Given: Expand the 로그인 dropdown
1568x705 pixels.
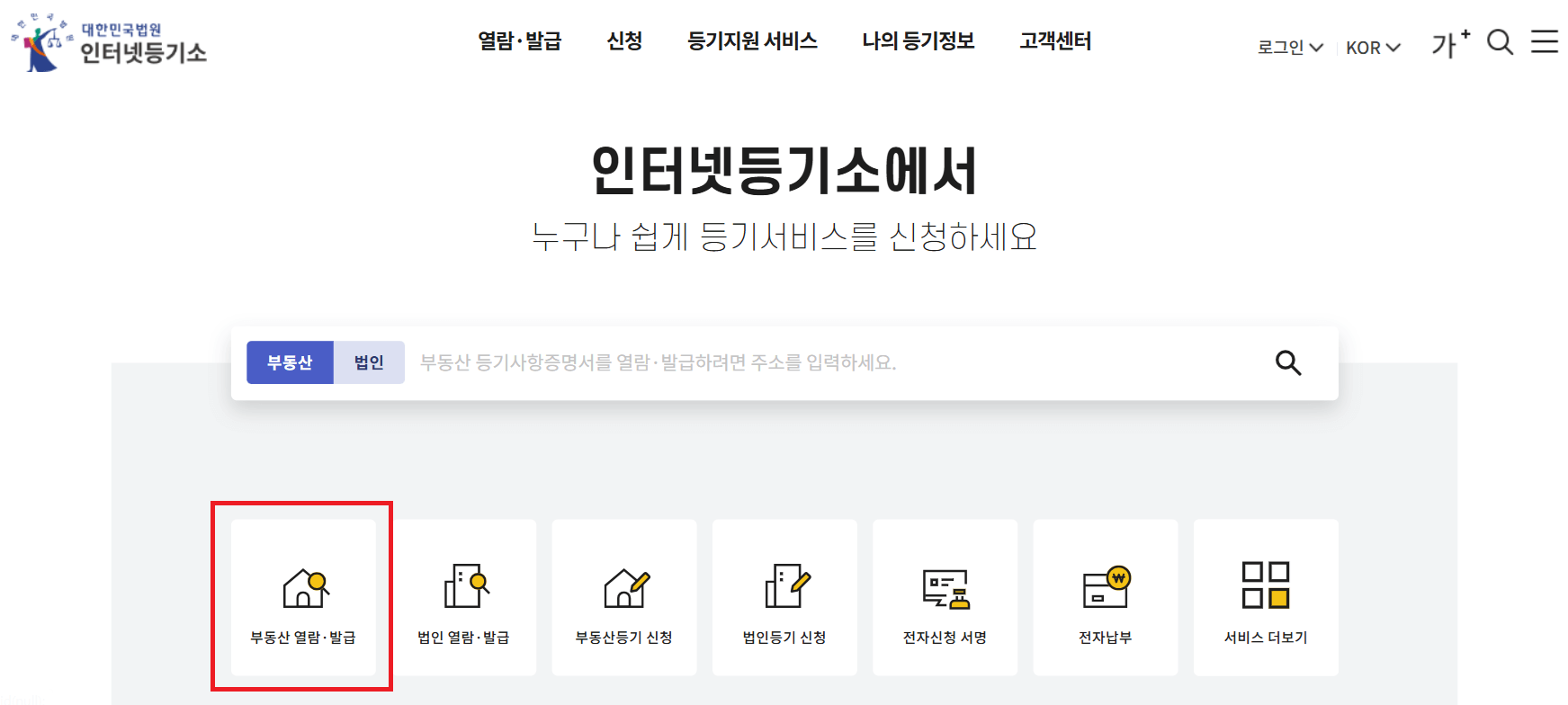Looking at the screenshot, I should 1290,48.
